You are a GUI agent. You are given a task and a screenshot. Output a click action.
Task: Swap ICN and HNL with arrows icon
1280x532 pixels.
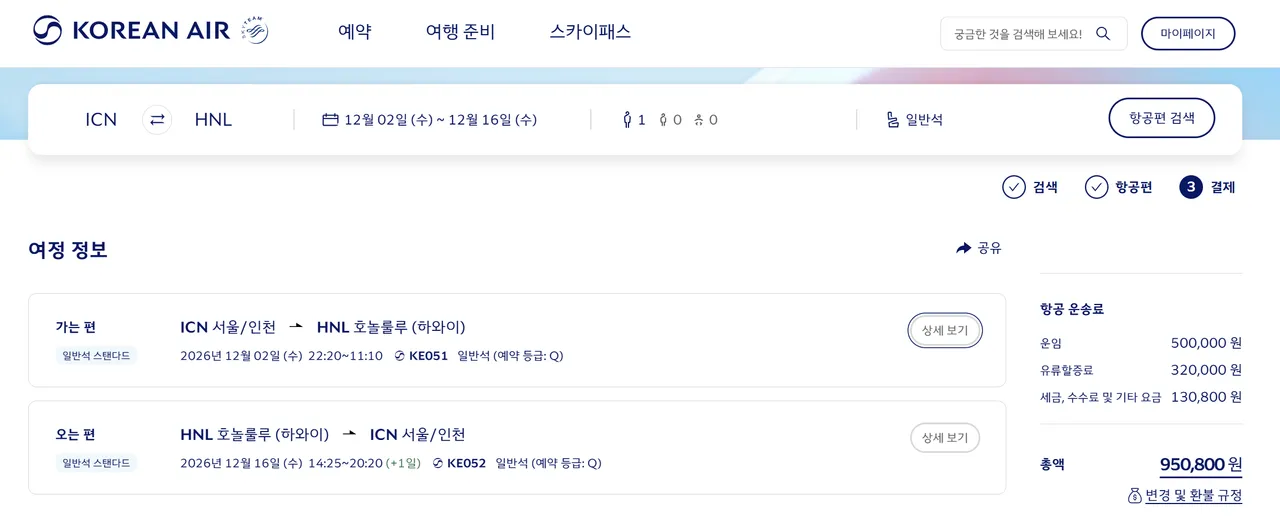click(157, 120)
